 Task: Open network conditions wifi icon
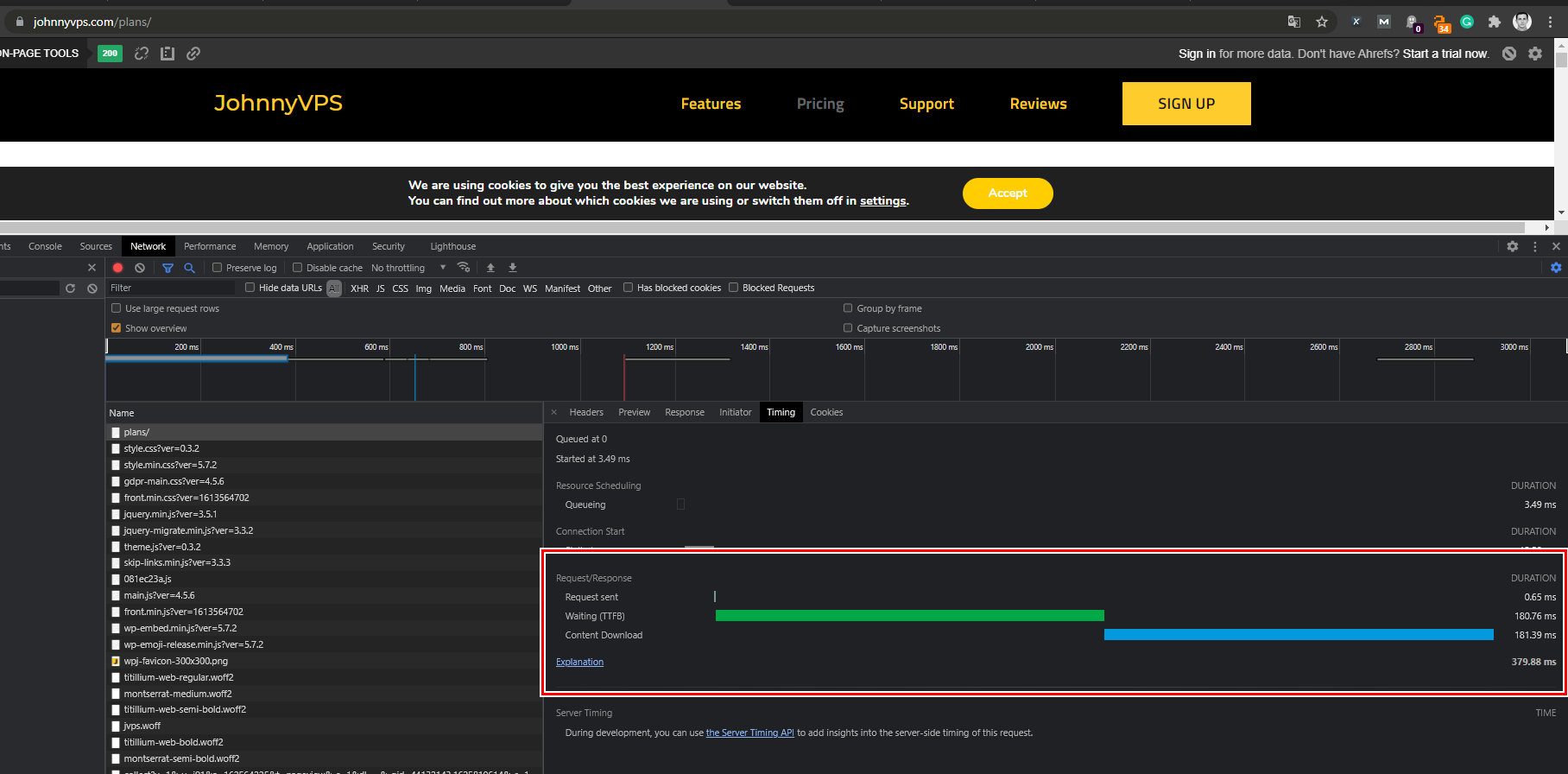coord(464,267)
